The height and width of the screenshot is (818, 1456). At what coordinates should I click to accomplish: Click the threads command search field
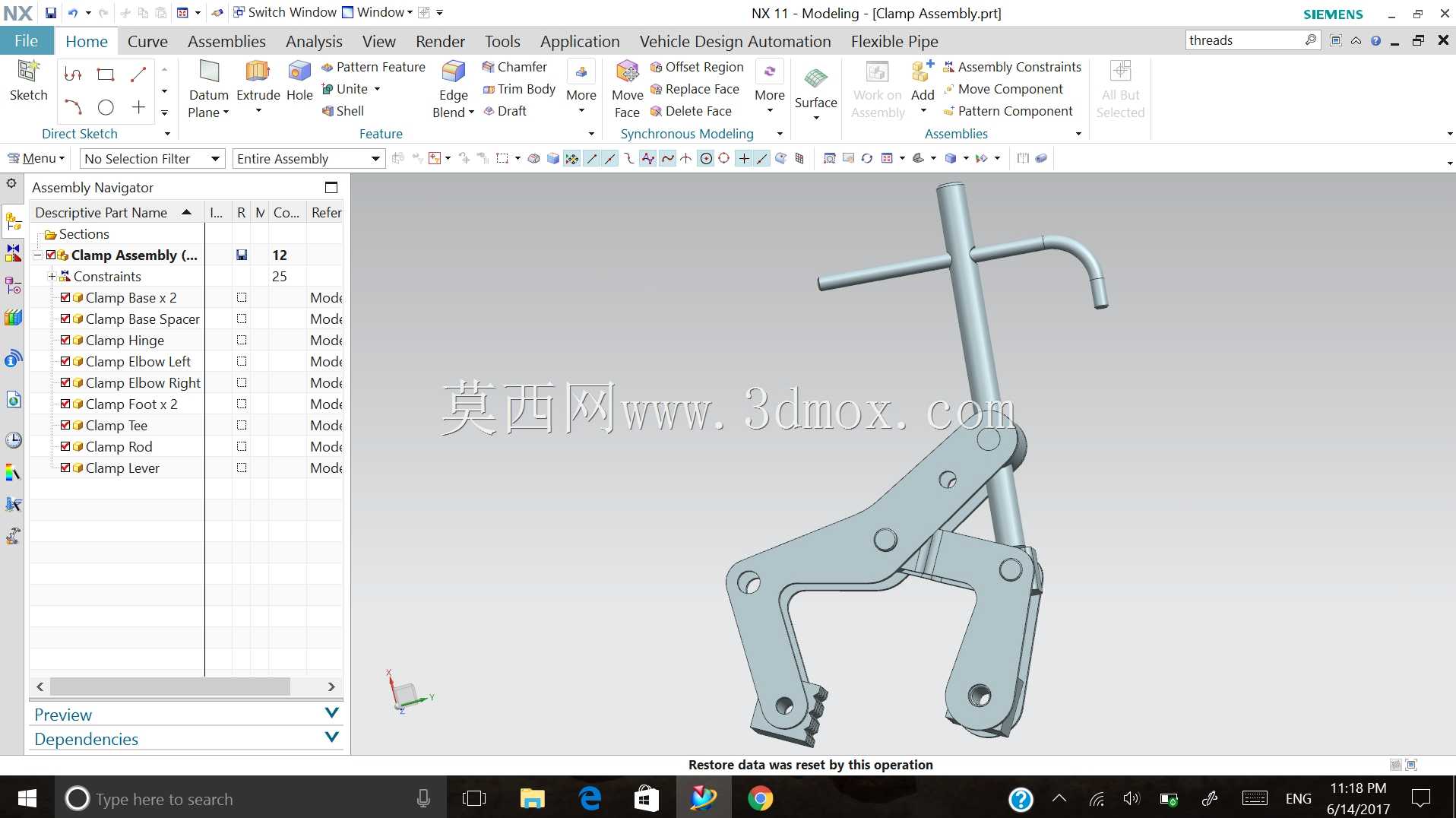pos(1246,40)
